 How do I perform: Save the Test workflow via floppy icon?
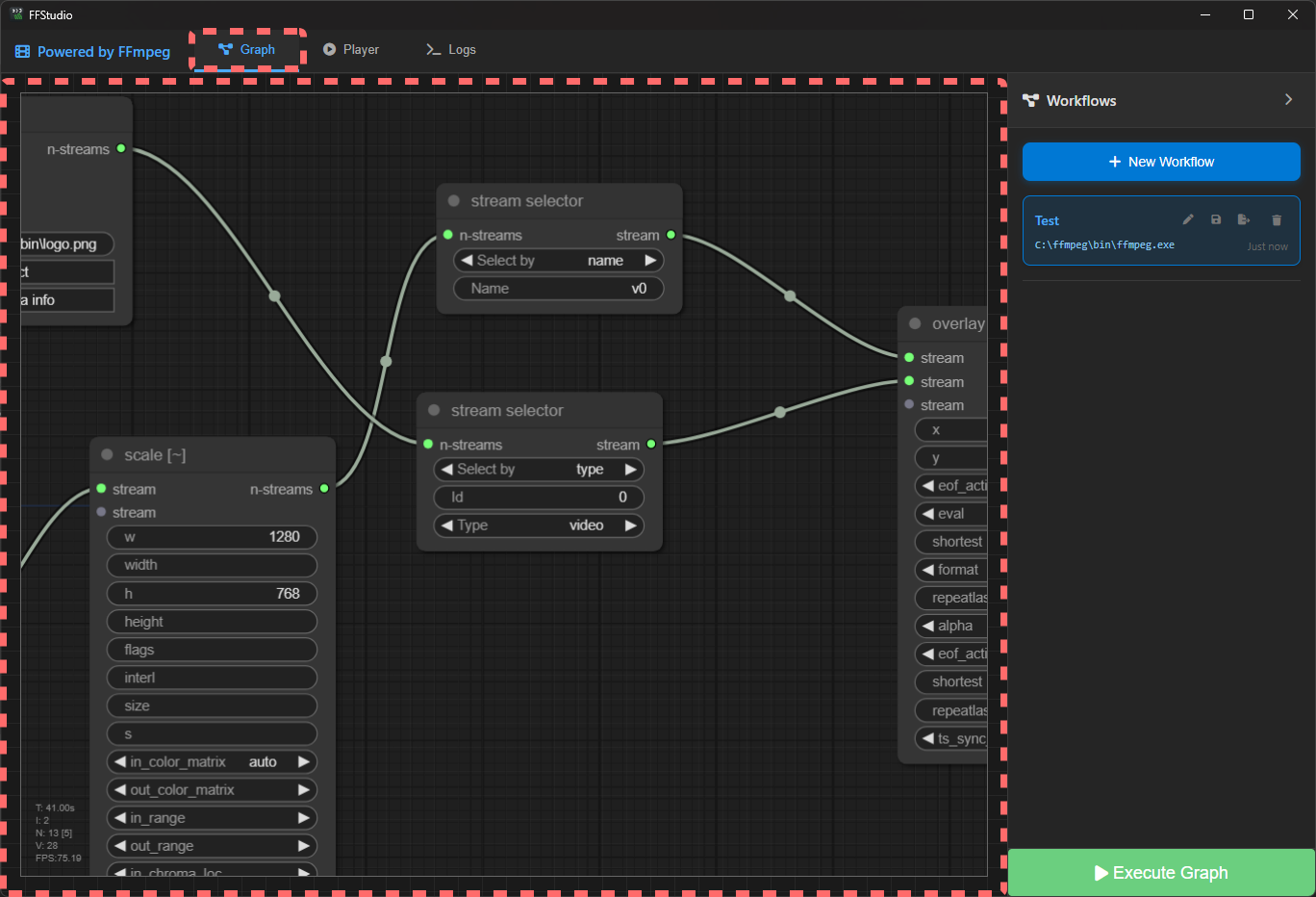[1216, 219]
